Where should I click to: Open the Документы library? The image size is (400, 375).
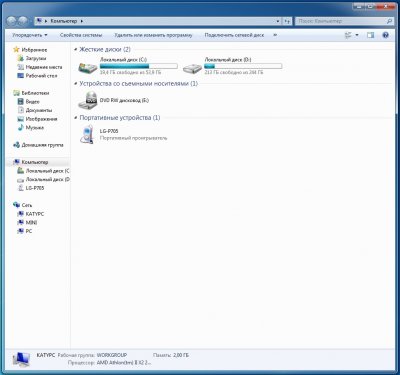tap(39, 110)
